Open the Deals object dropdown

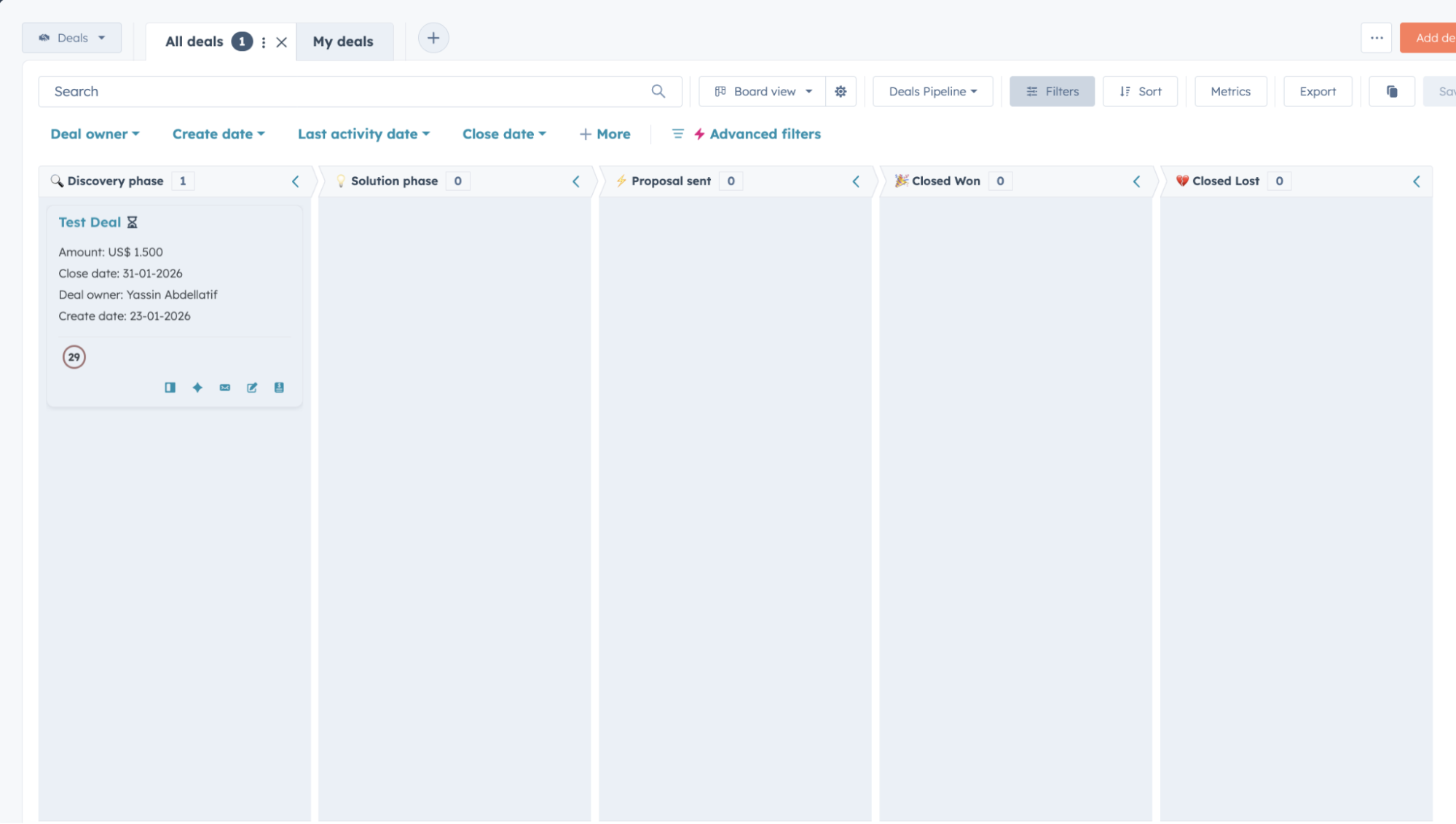71,38
